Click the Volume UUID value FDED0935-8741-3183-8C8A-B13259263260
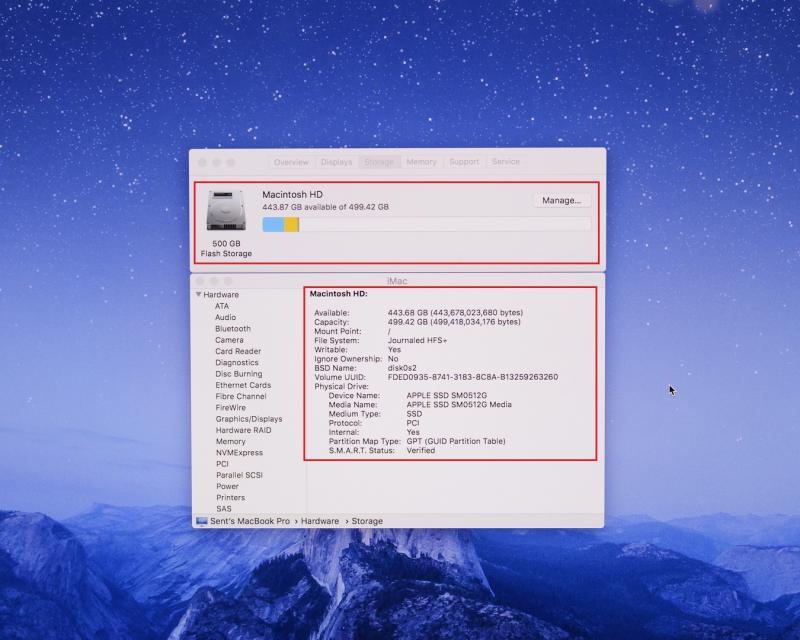 pos(473,377)
